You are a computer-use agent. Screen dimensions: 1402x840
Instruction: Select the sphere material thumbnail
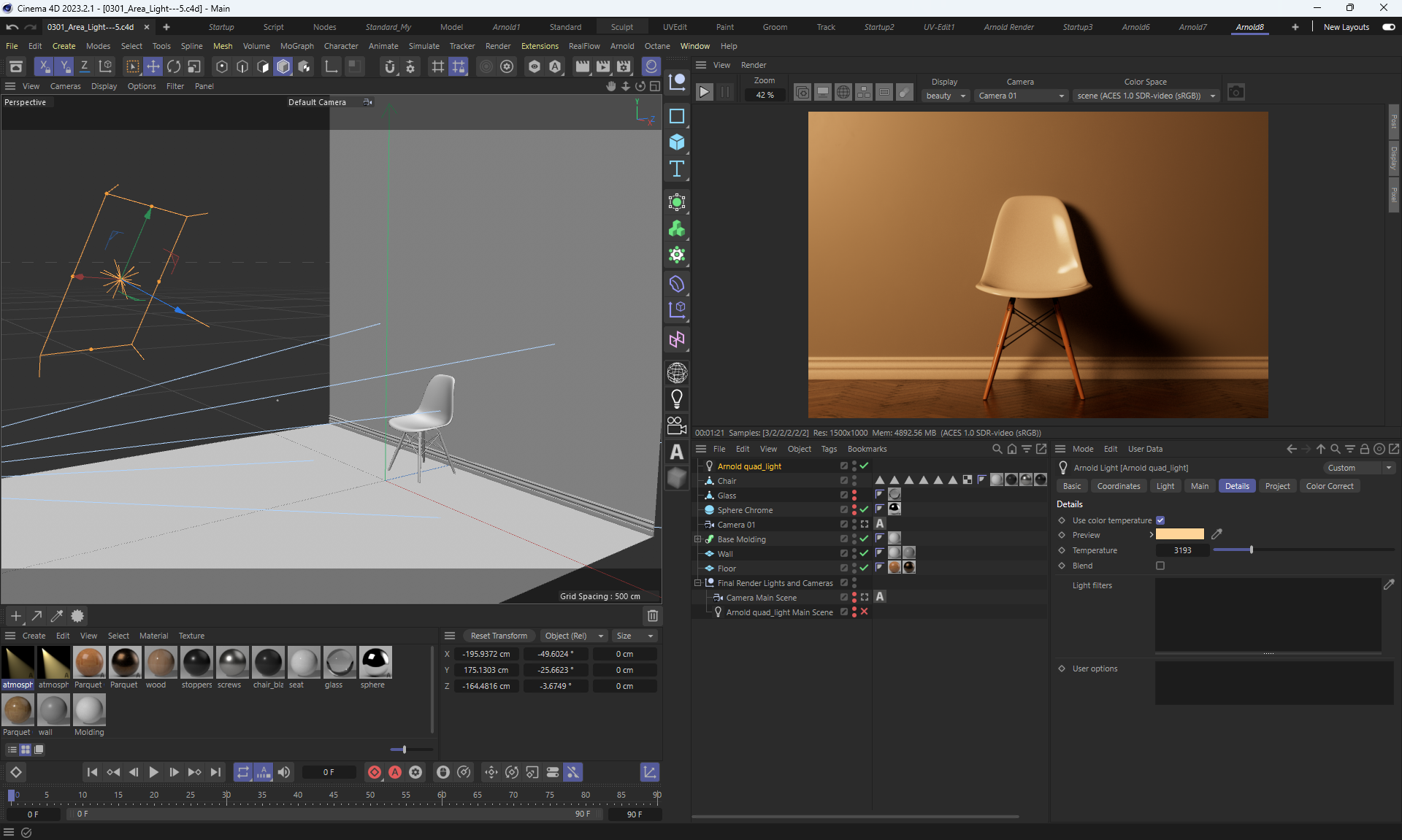click(375, 663)
